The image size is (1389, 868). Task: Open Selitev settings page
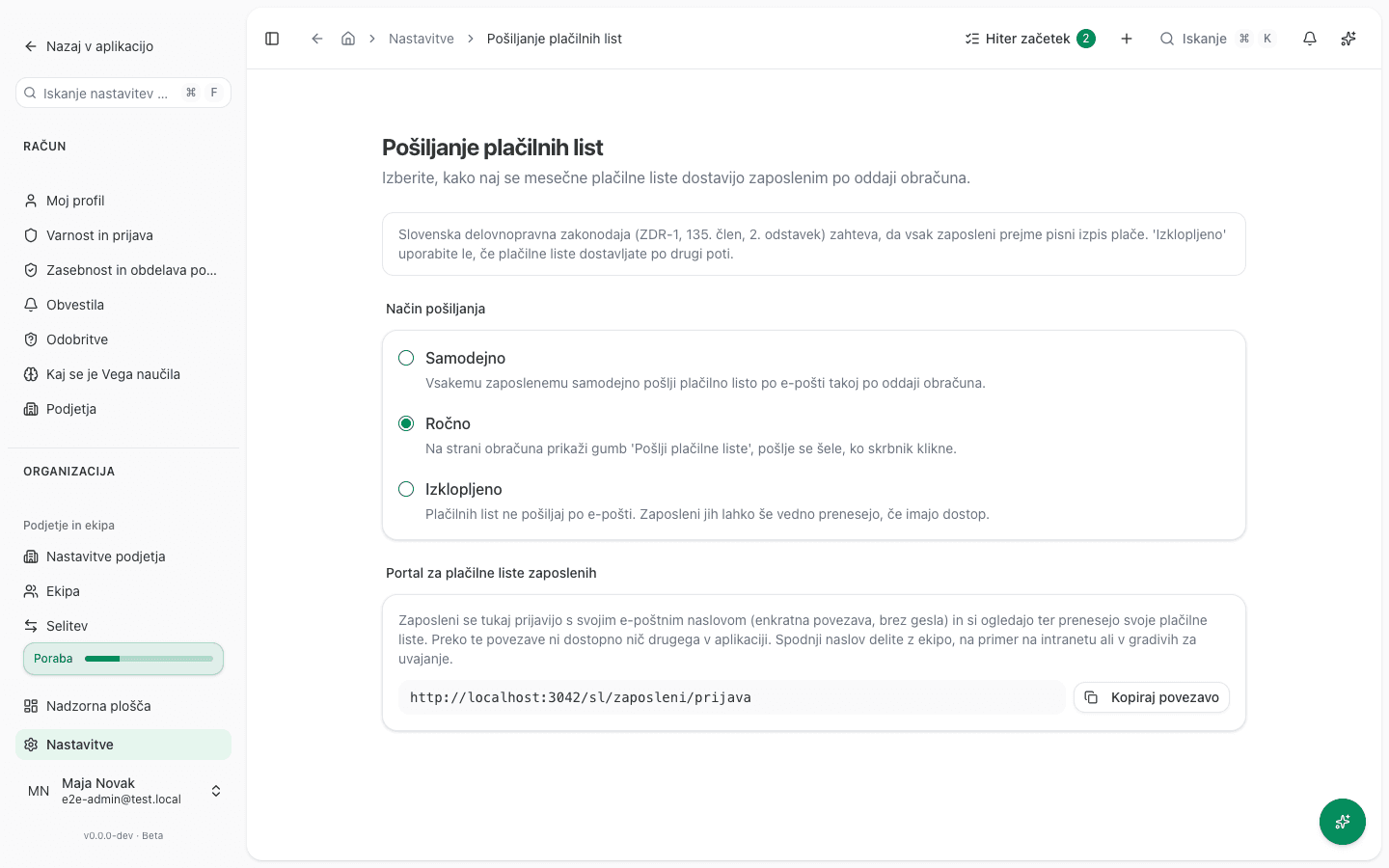[123, 626]
